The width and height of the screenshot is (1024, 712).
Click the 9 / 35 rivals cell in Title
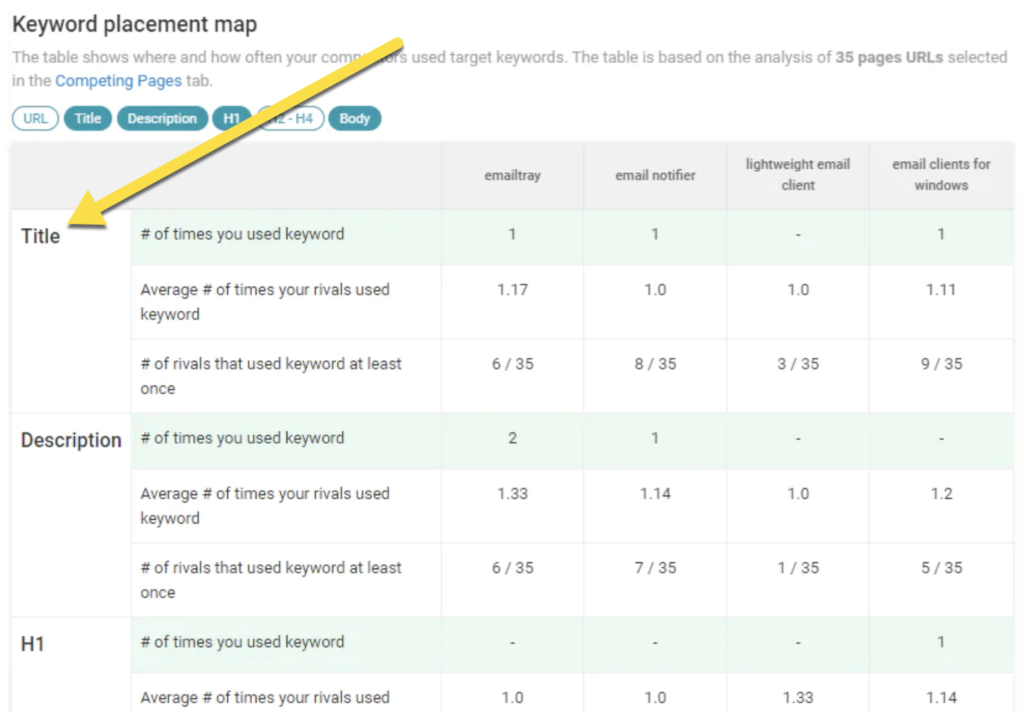pyautogui.click(x=941, y=364)
